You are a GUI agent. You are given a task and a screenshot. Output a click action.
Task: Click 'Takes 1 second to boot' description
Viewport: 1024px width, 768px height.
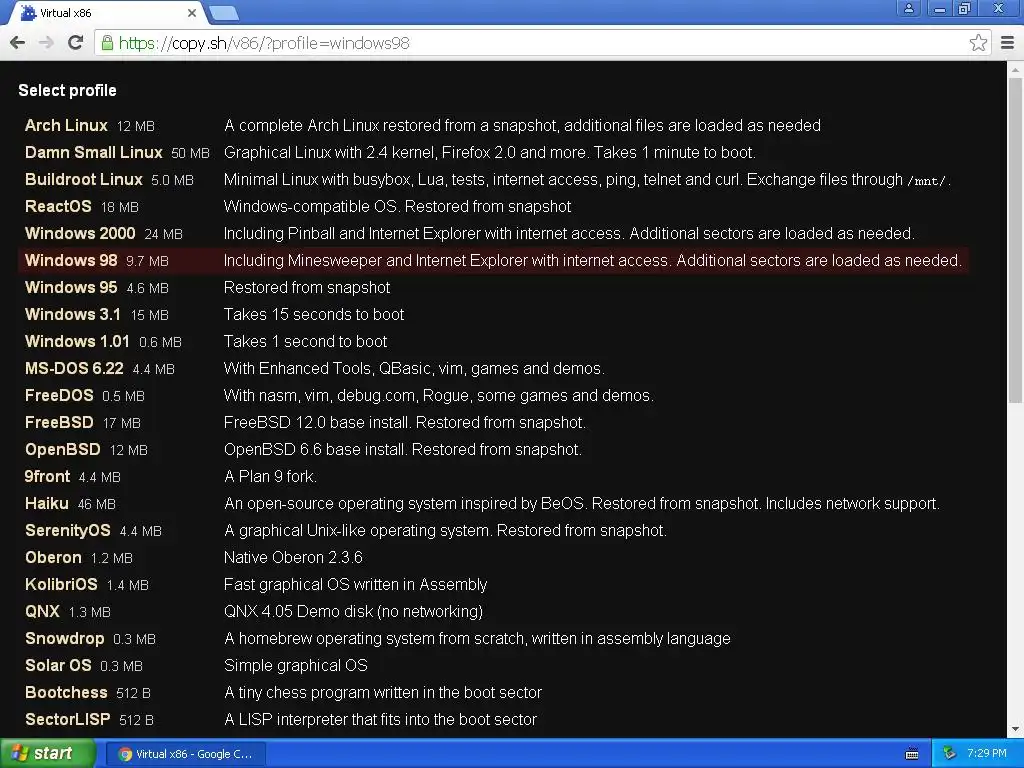point(305,341)
